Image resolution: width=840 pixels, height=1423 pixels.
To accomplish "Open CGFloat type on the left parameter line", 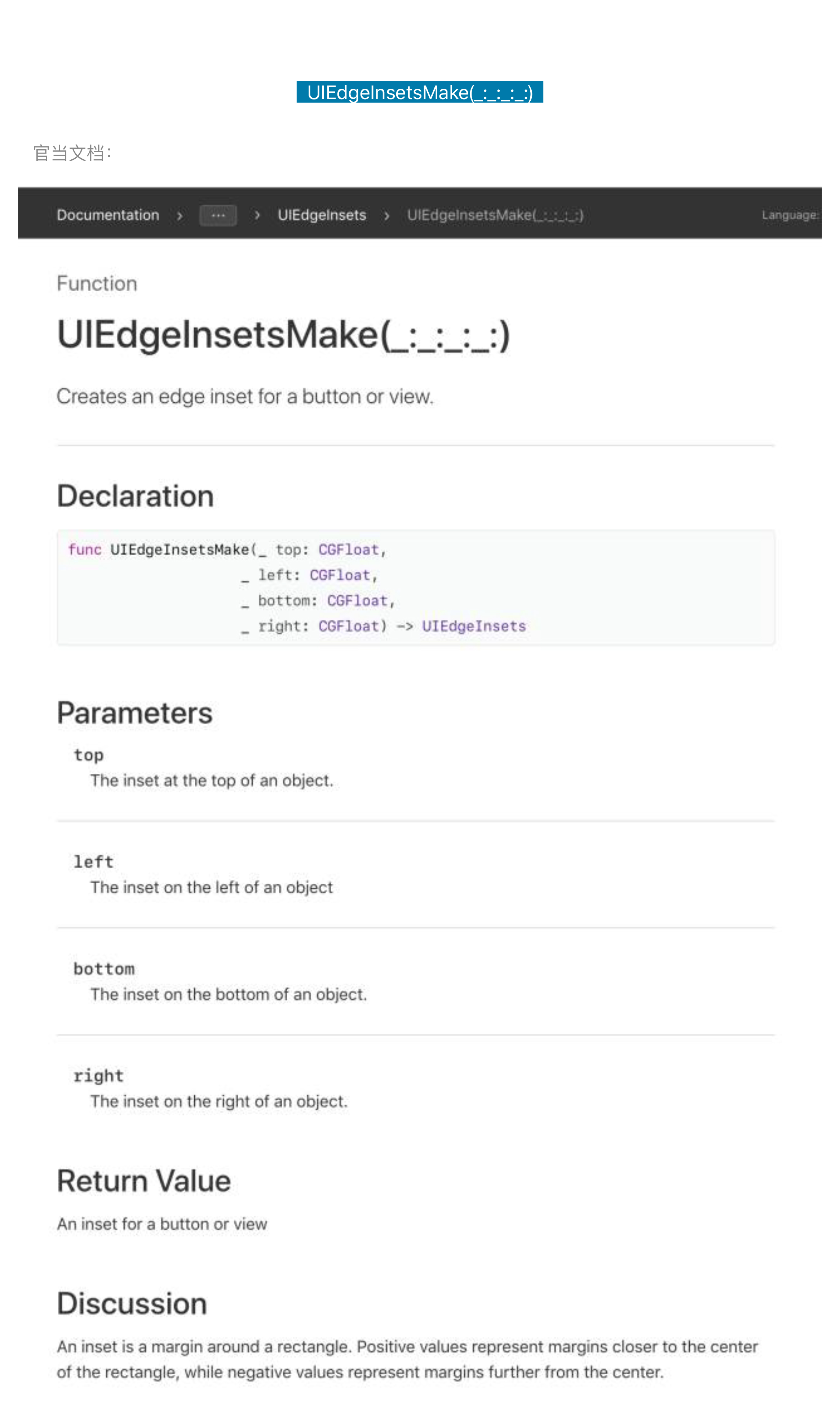I will [340, 575].
